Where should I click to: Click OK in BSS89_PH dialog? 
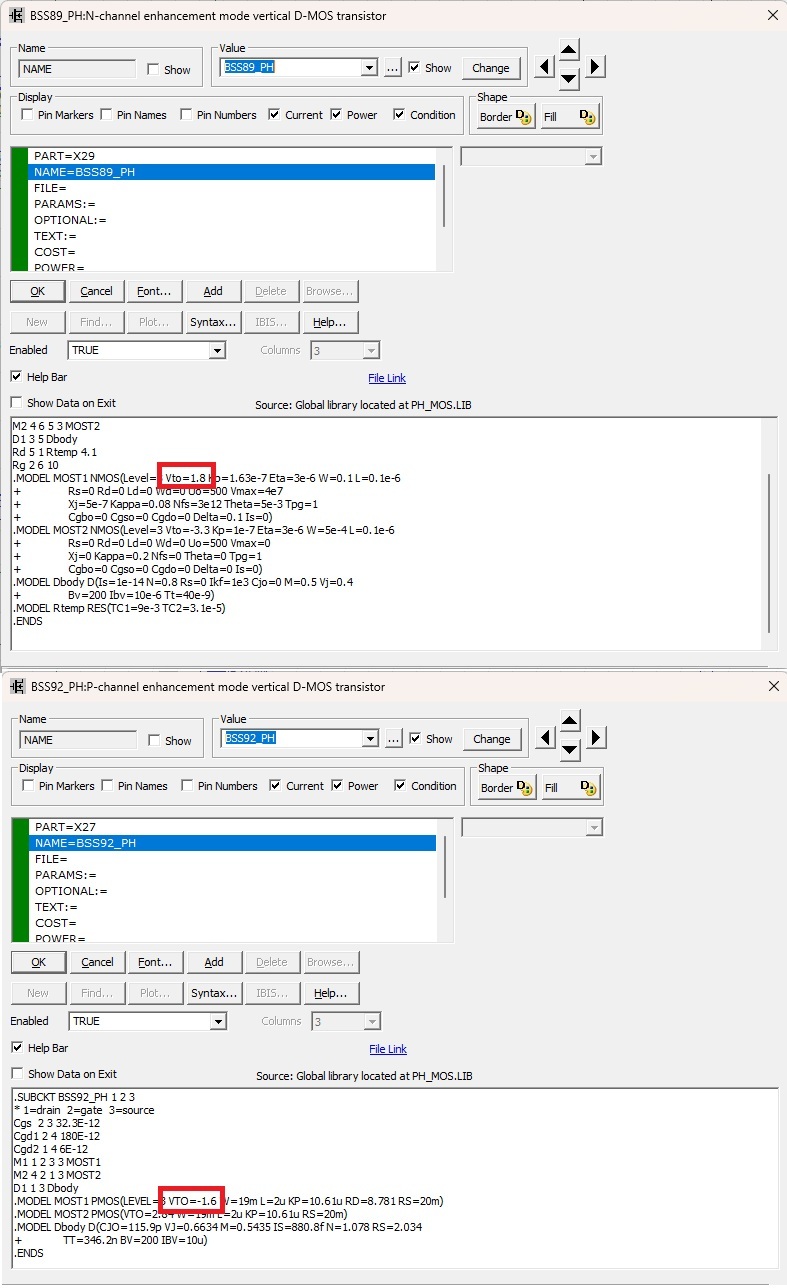pyautogui.click(x=38, y=291)
